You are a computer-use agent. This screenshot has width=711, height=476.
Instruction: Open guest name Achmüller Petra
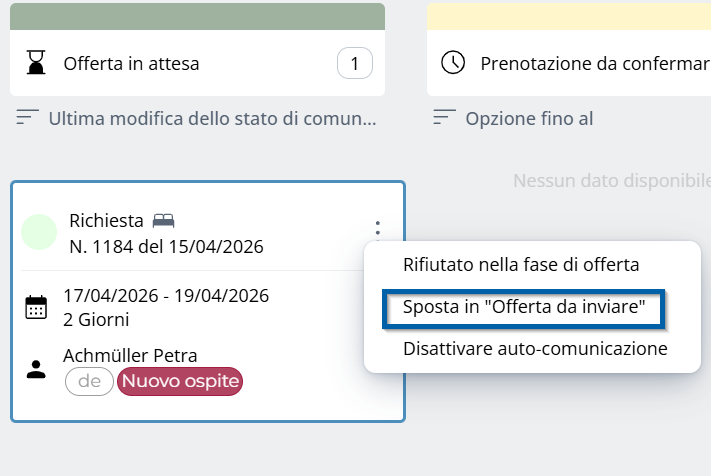pos(130,355)
